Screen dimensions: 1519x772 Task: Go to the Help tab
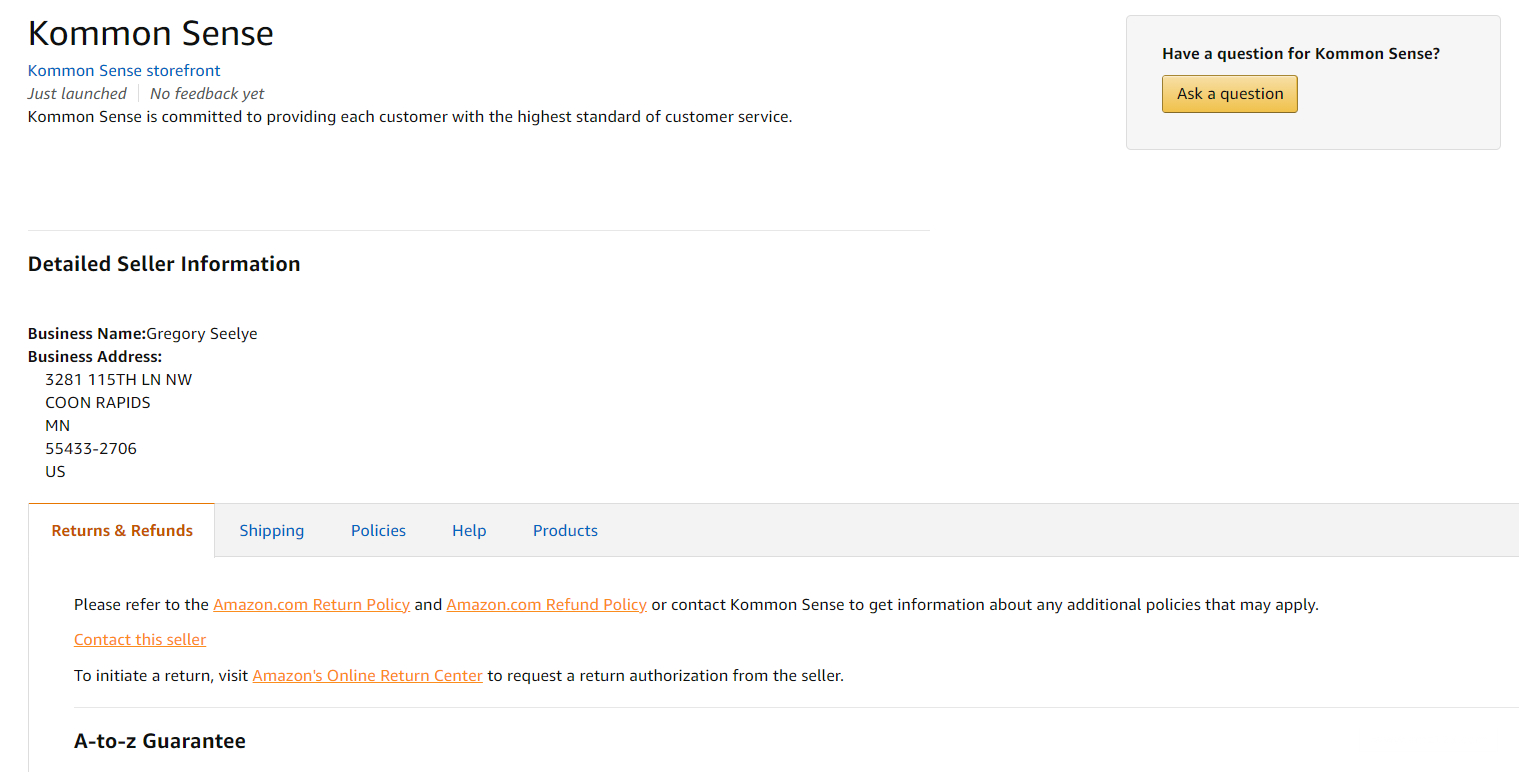coord(469,531)
